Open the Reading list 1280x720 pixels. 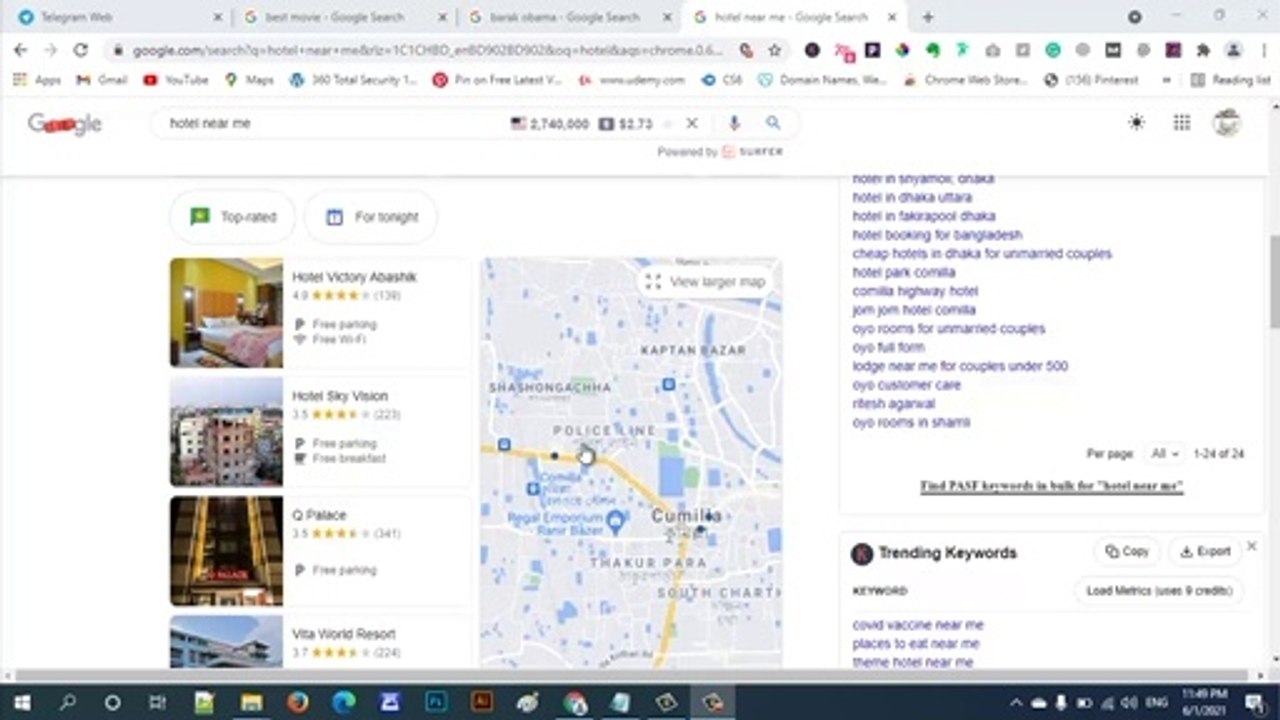1230,80
